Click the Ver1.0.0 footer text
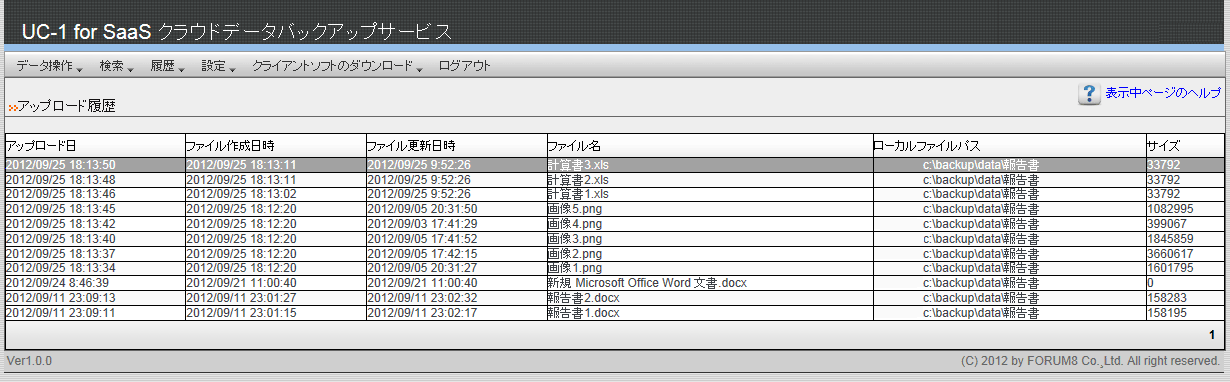The width and height of the screenshot is (1230, 382). 29,360
